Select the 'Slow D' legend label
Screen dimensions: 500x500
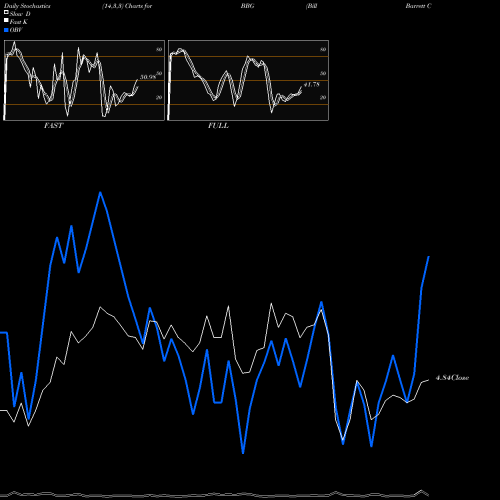(20, 14)
